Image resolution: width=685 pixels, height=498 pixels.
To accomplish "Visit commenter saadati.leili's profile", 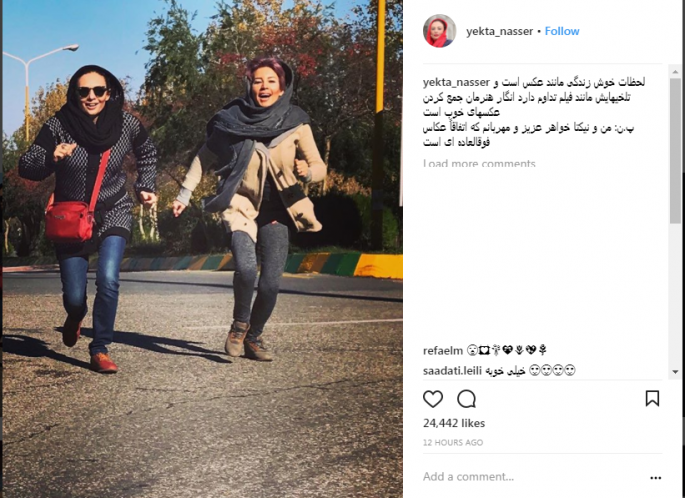I will pos(452,371).
